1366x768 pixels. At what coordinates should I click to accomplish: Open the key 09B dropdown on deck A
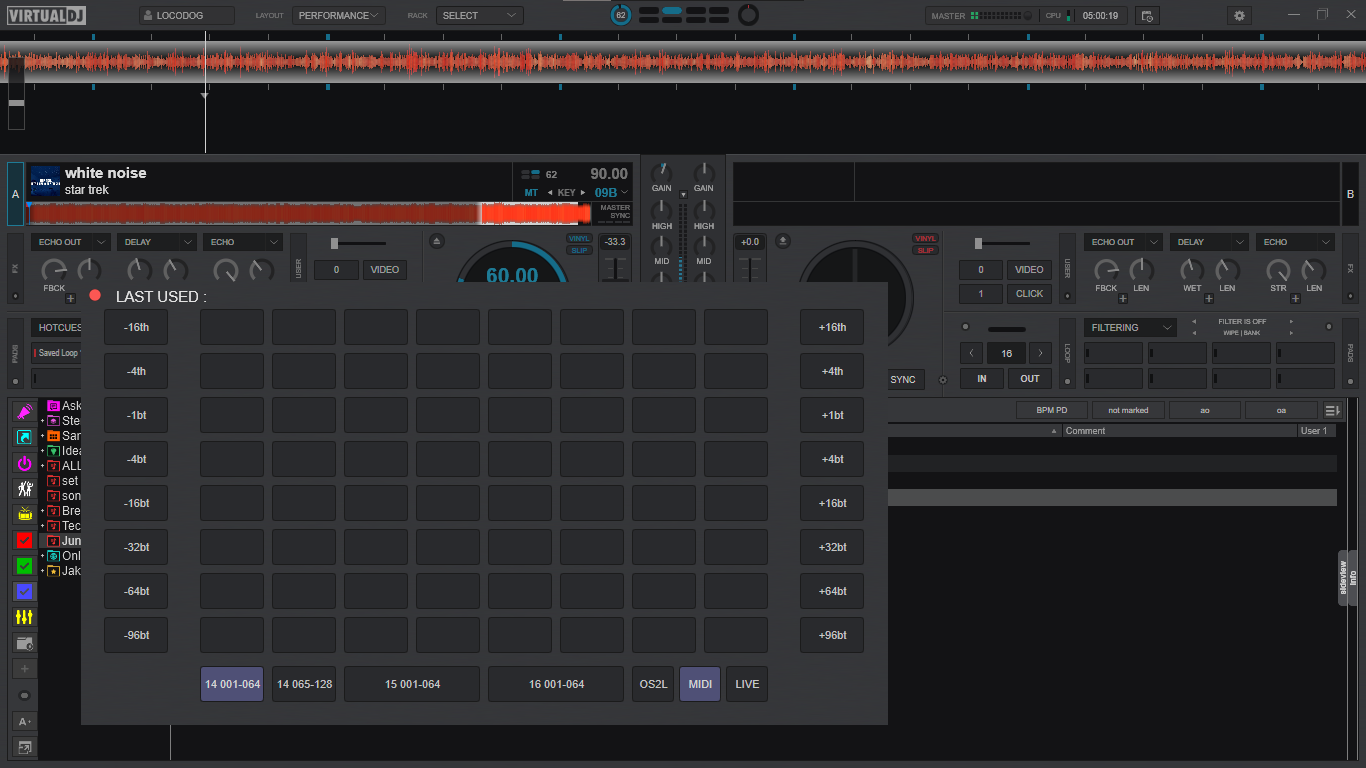point(612,192)
